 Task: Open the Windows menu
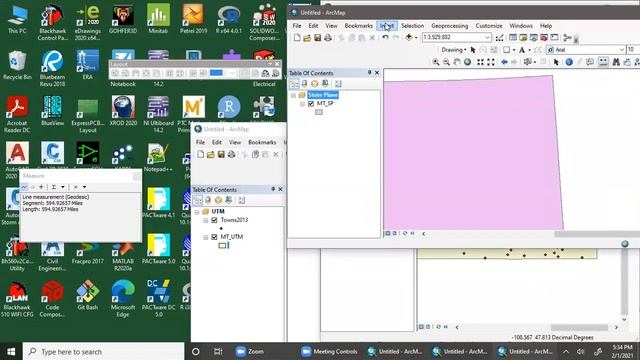coord(521,26)
